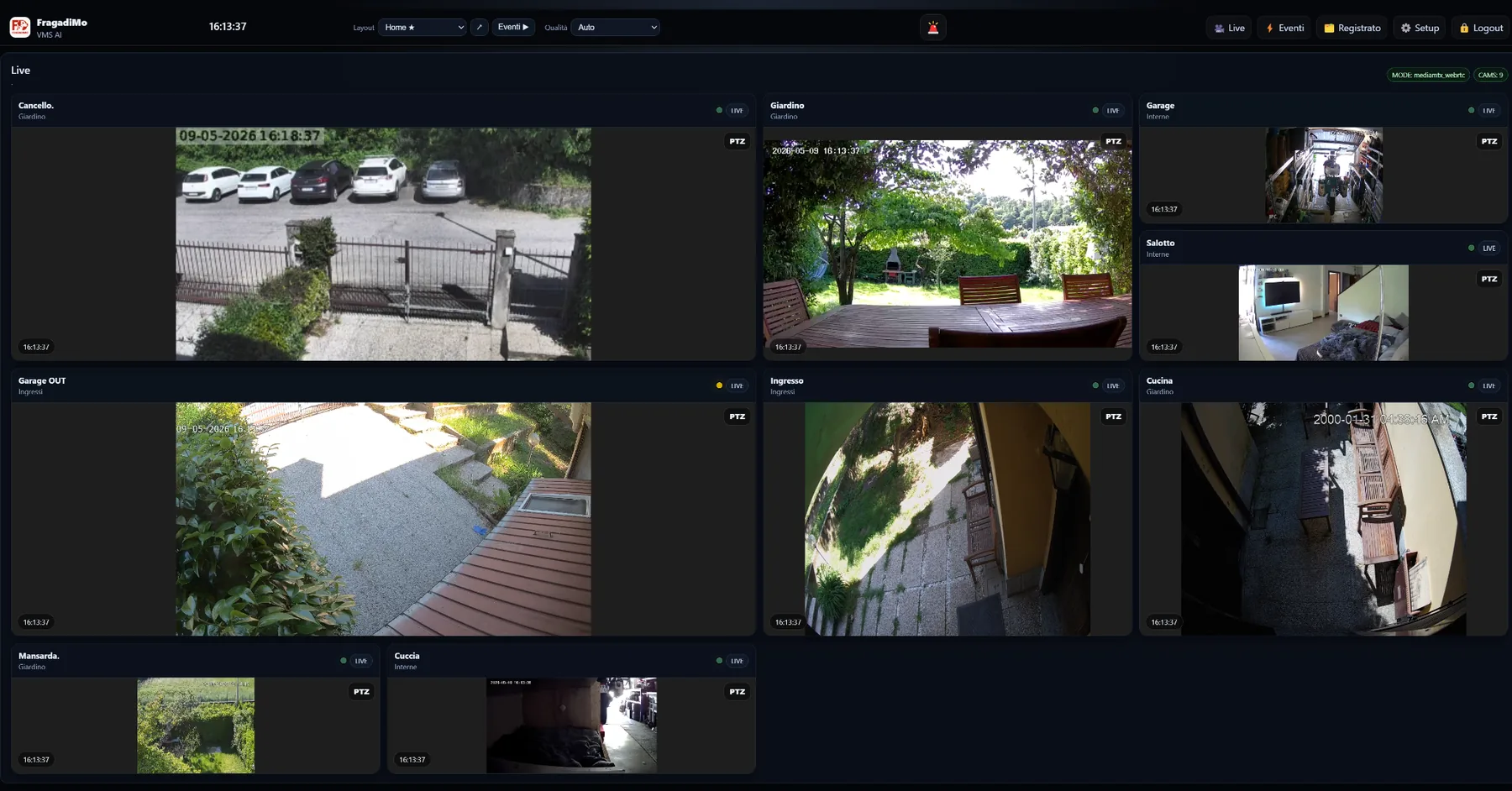Click the red alarm siren icon
This screenshot has height=791, width=1512.
click(x=932, y=28)
